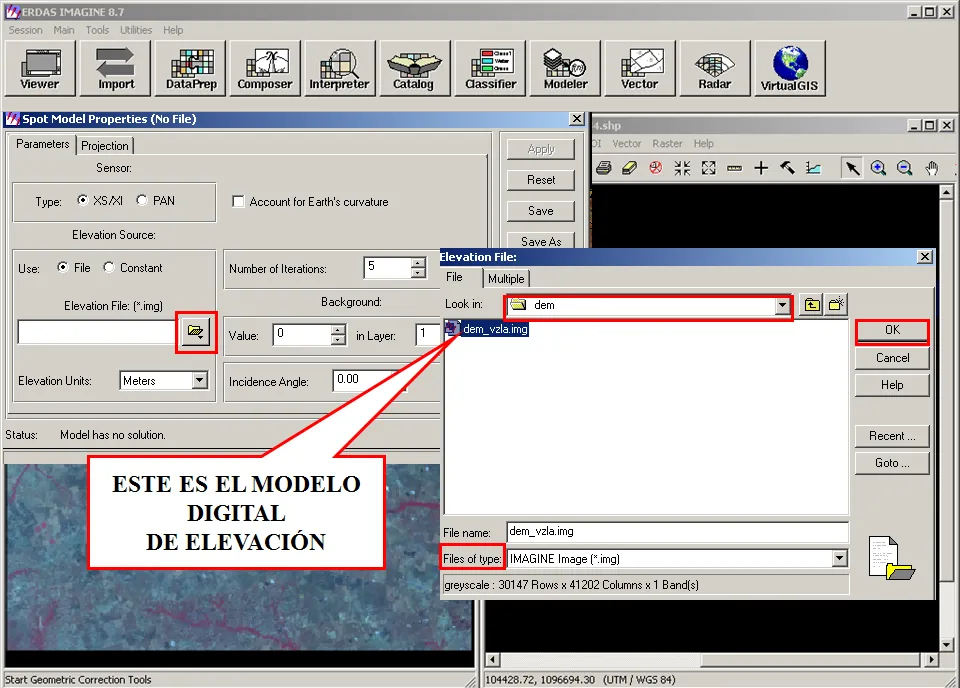960x688 pixels.
Task: Select the zoom out magnifier tool
Action: click(x=904, y=168)
